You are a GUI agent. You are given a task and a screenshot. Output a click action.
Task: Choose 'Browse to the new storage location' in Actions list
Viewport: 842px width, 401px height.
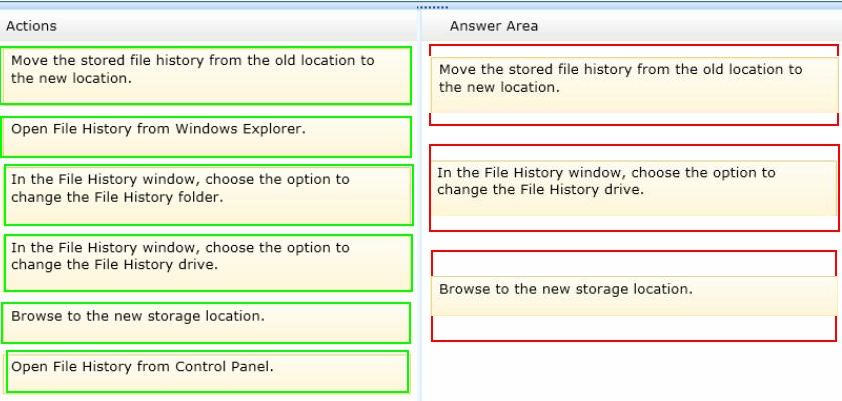pyautogui.click(x=206, y=323)
